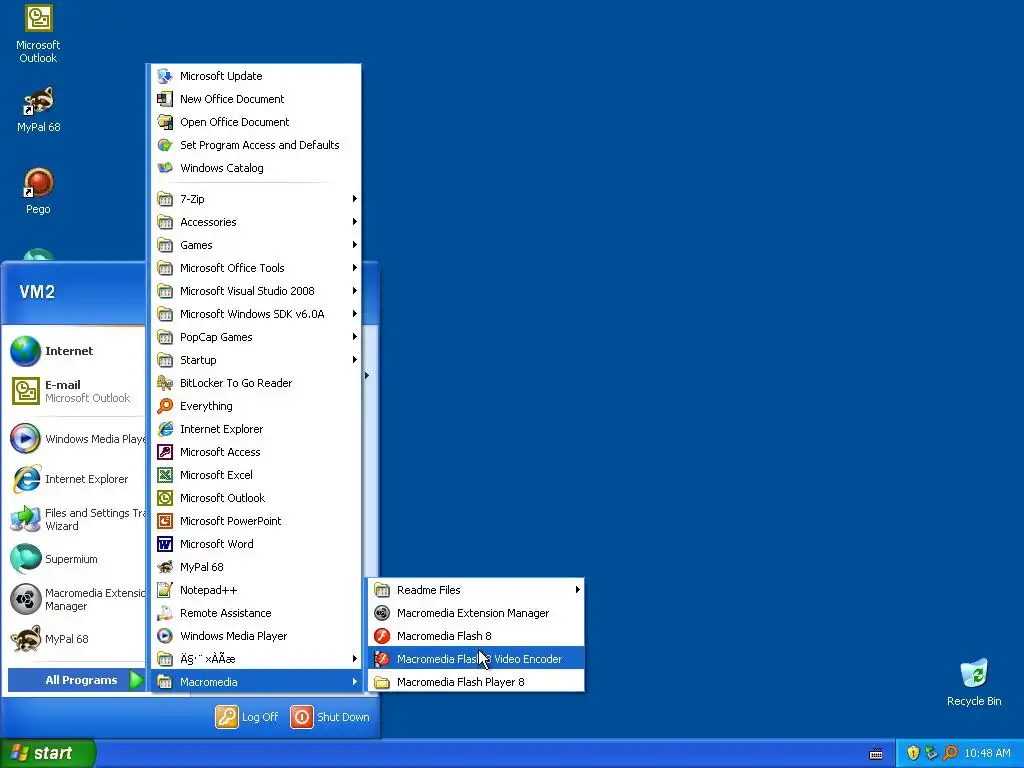Click the Shut Down button
Viewport: 1024px width, 768px height.
click(330, 717)
